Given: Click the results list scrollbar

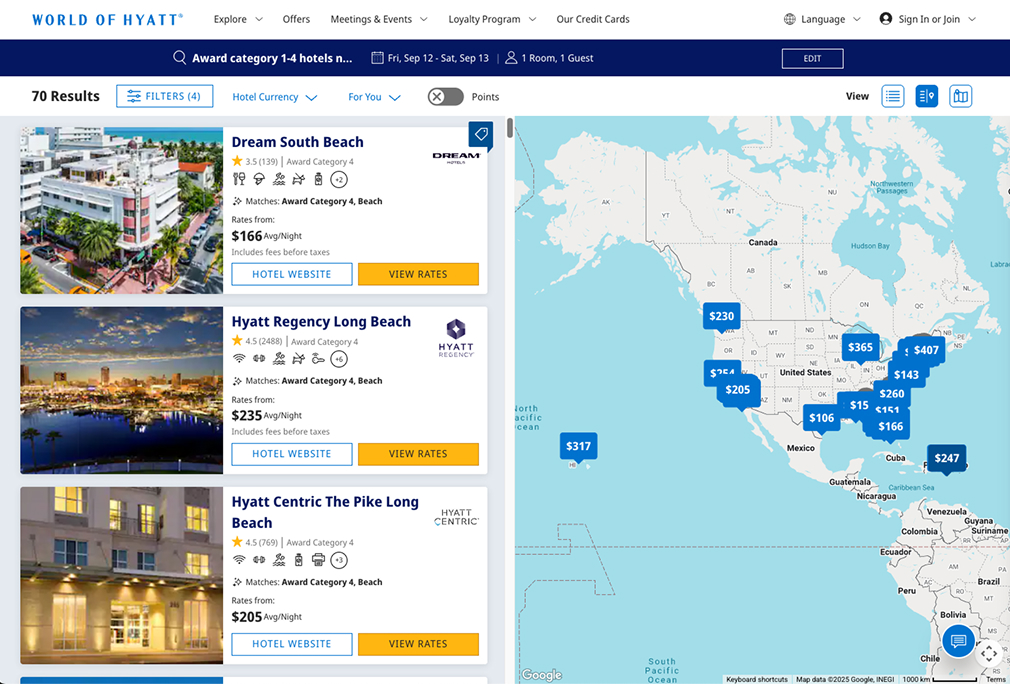Looking at the screenshot, I should click(x=510, y=128).
